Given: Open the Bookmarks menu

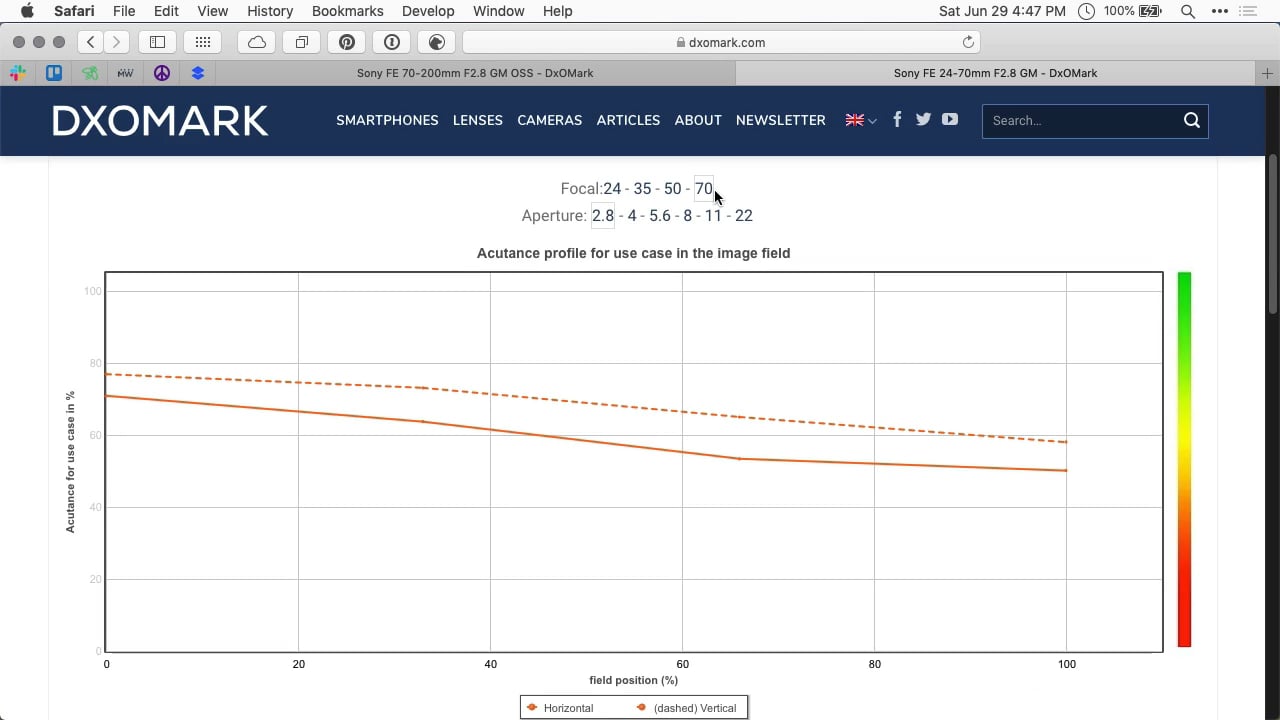Looking at the screenshot, I should tap(347, 11).
